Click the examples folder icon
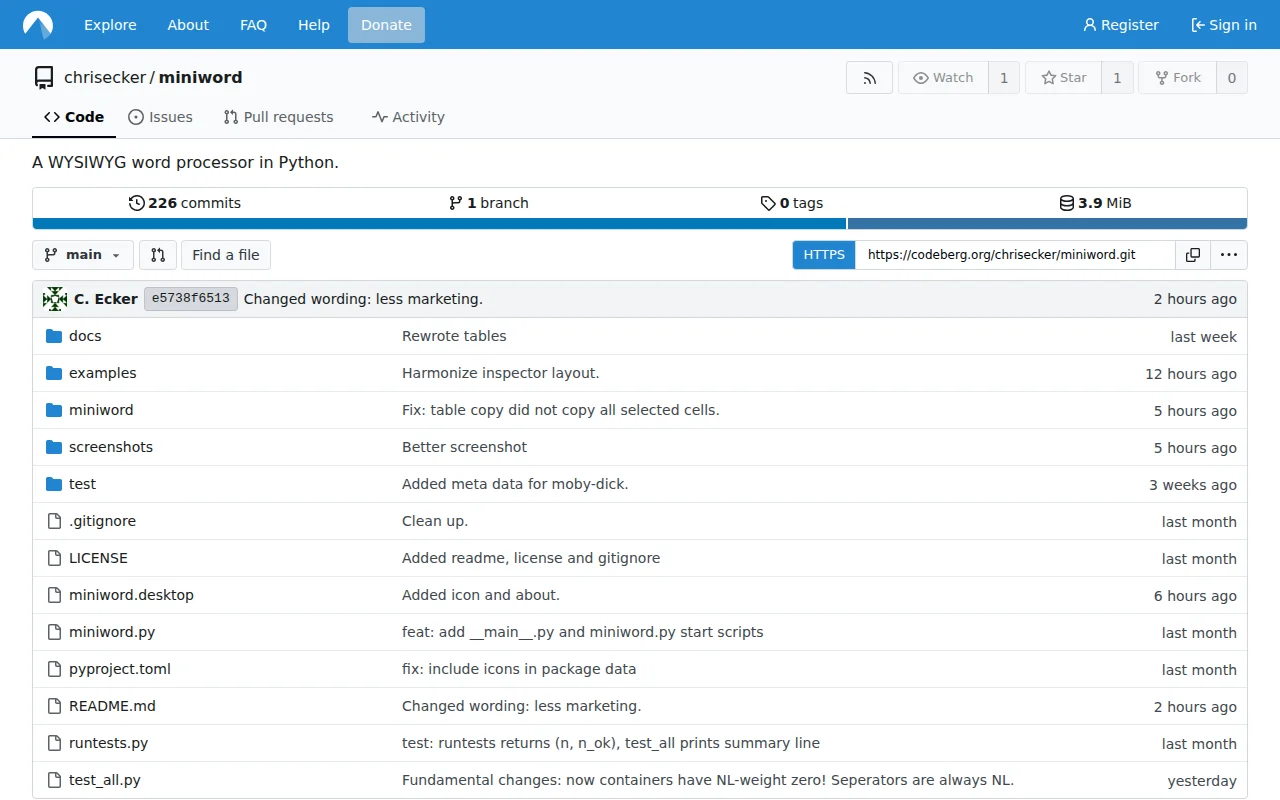 pyautogui.click(x=54, y=373)
